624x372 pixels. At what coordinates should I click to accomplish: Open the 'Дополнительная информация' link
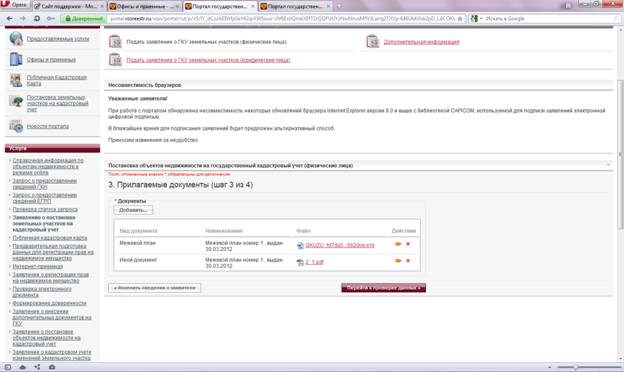tap(421, 42)
